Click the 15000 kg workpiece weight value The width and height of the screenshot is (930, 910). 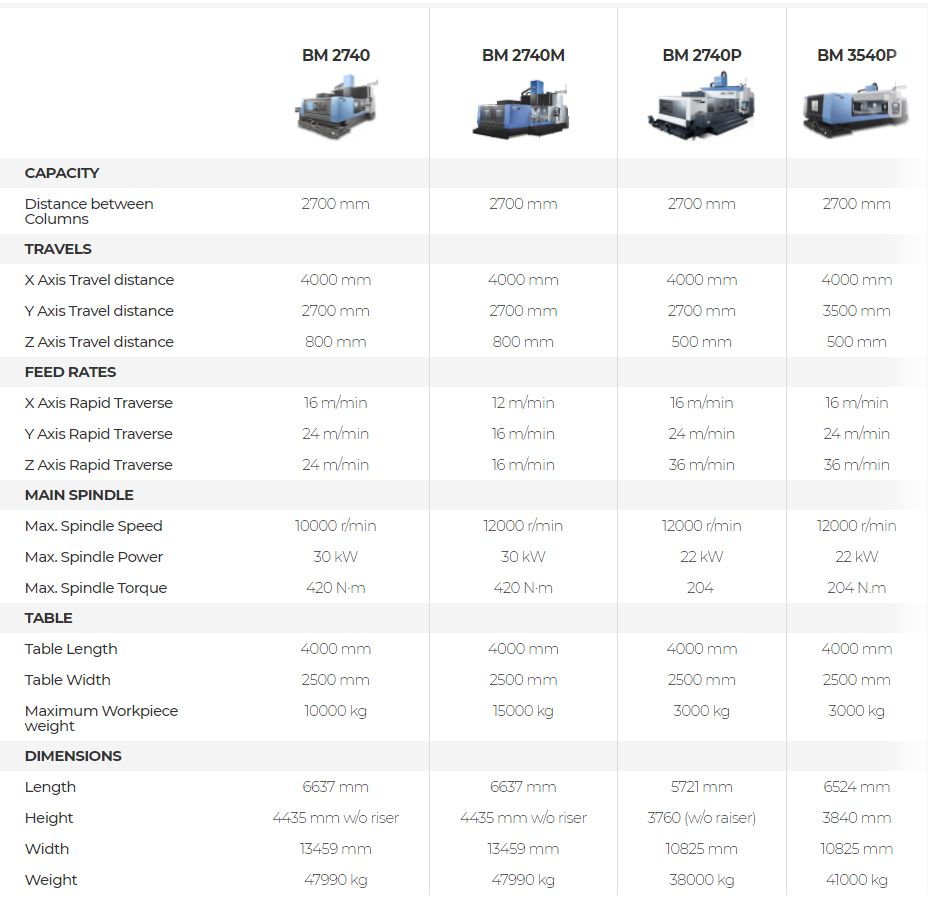pos(523,711)
